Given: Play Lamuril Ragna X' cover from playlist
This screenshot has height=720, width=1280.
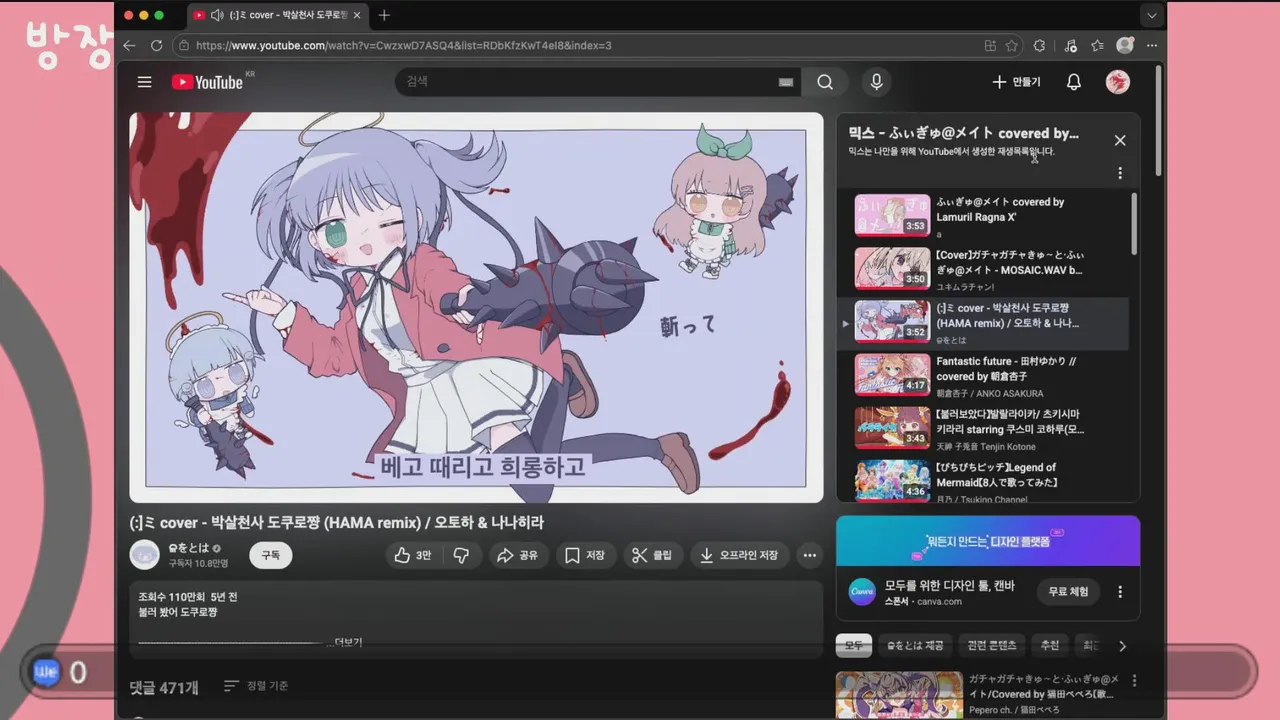Looking at the screenshot, I should click(x=984, y=214).
